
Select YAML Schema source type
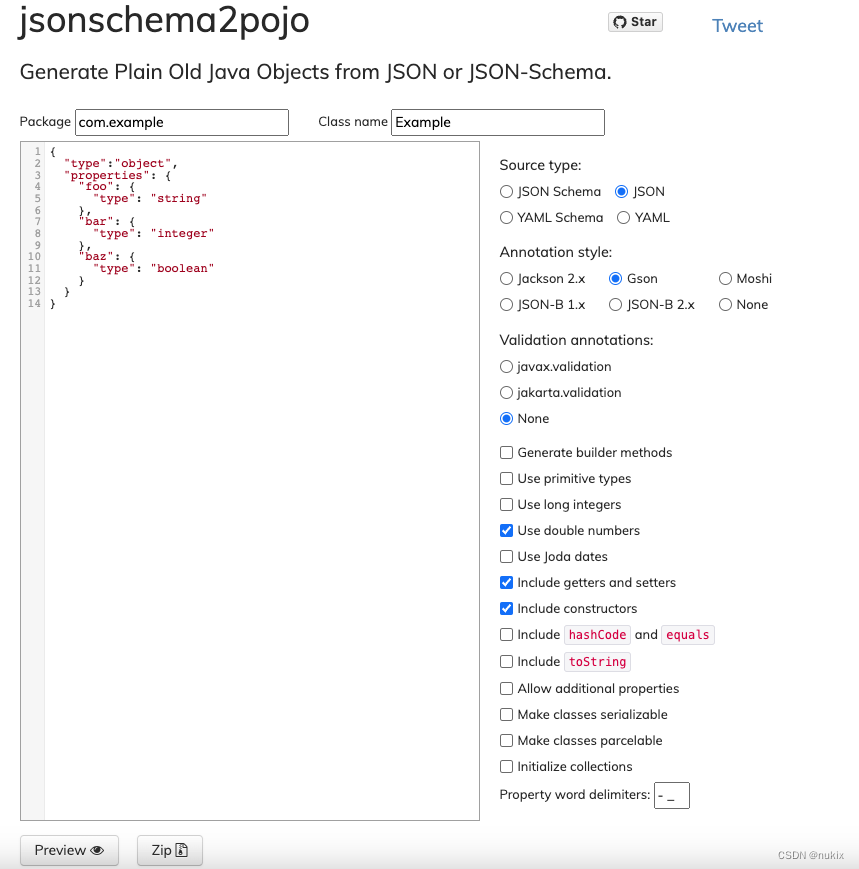(x=506, y=218)
